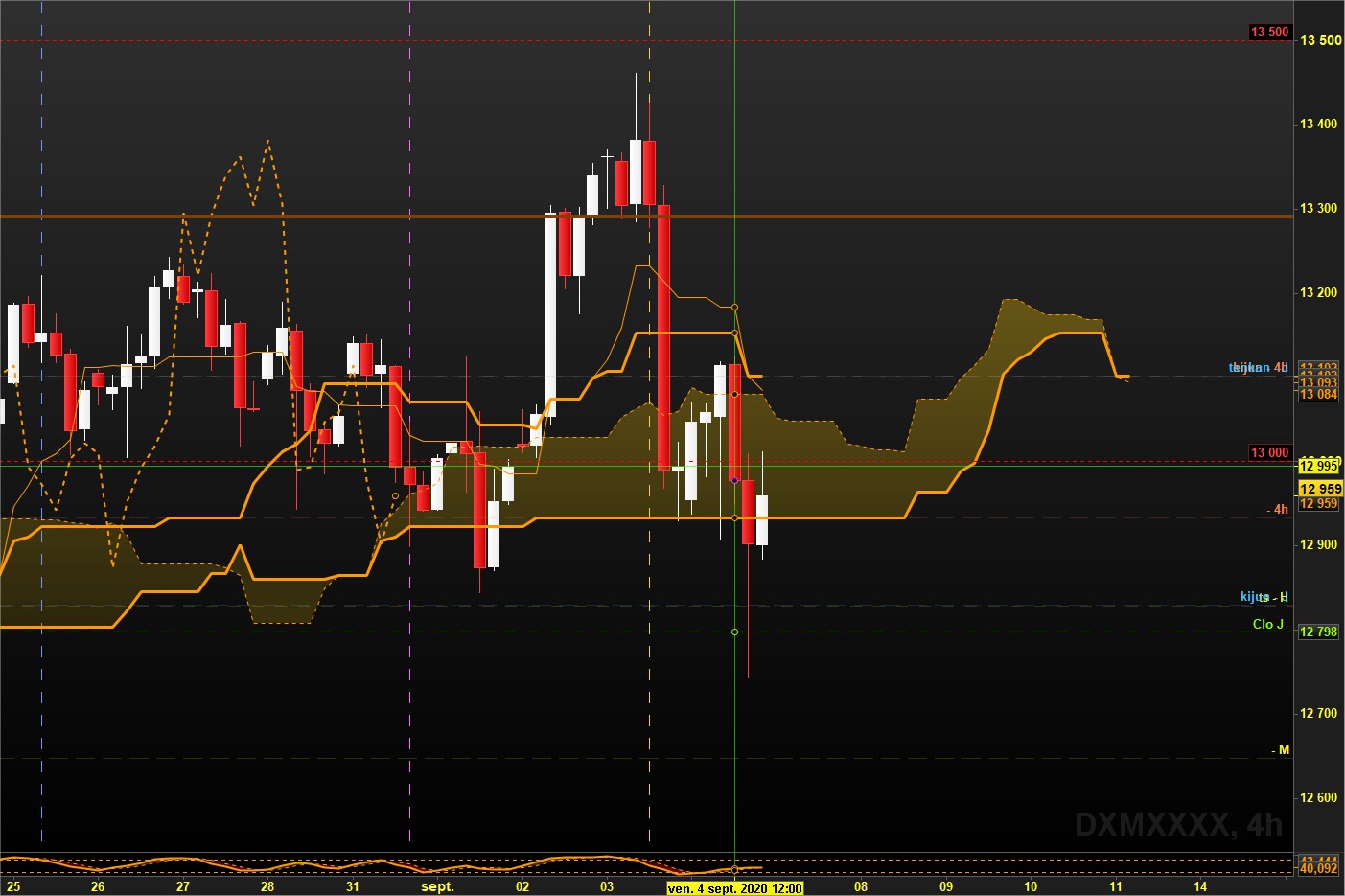Click date 27 on the time axis
Image resolution: width=1345 pixels, height=896 pixels.
(183, 886)
